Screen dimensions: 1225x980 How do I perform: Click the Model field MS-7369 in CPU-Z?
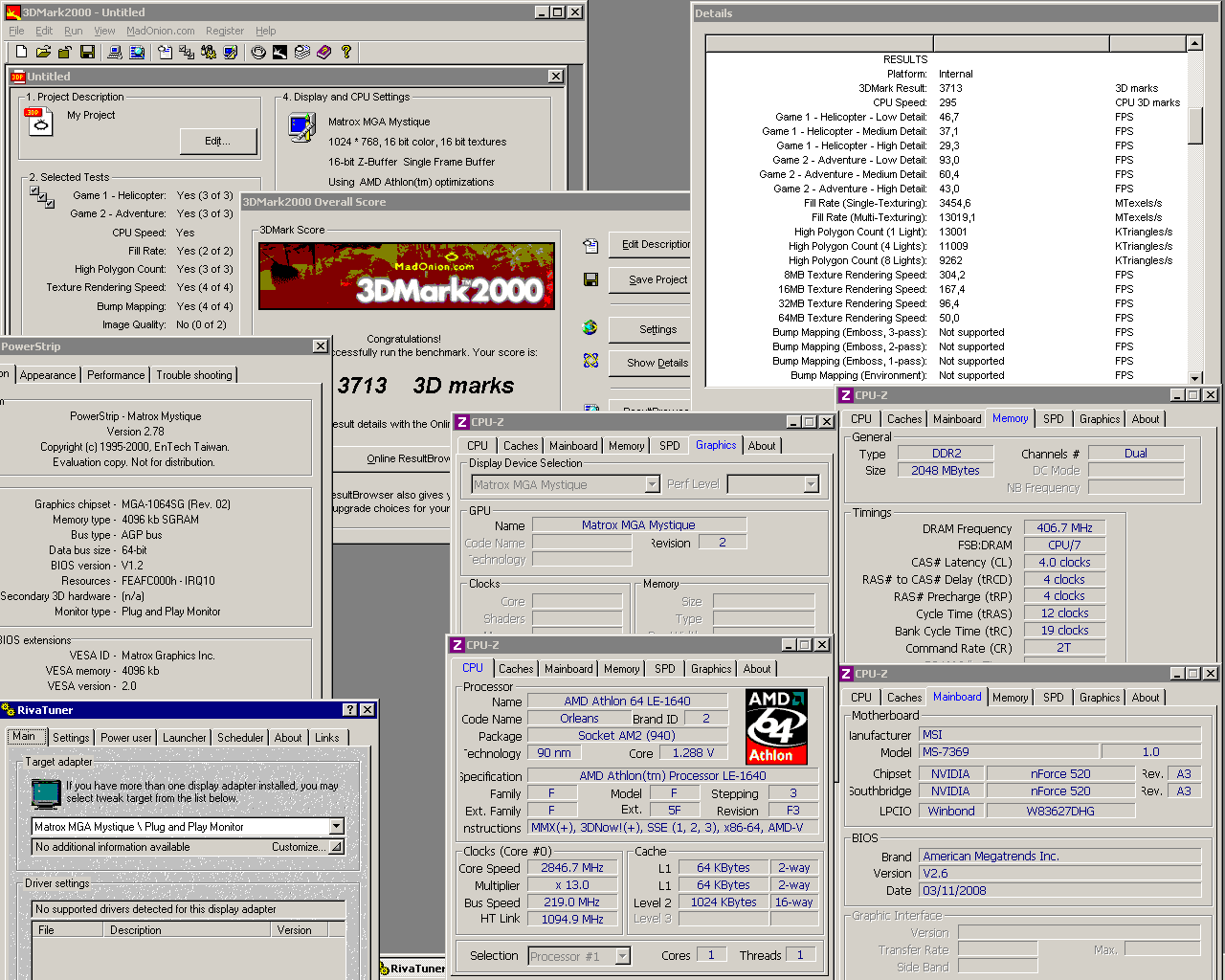pos(1010,752)
